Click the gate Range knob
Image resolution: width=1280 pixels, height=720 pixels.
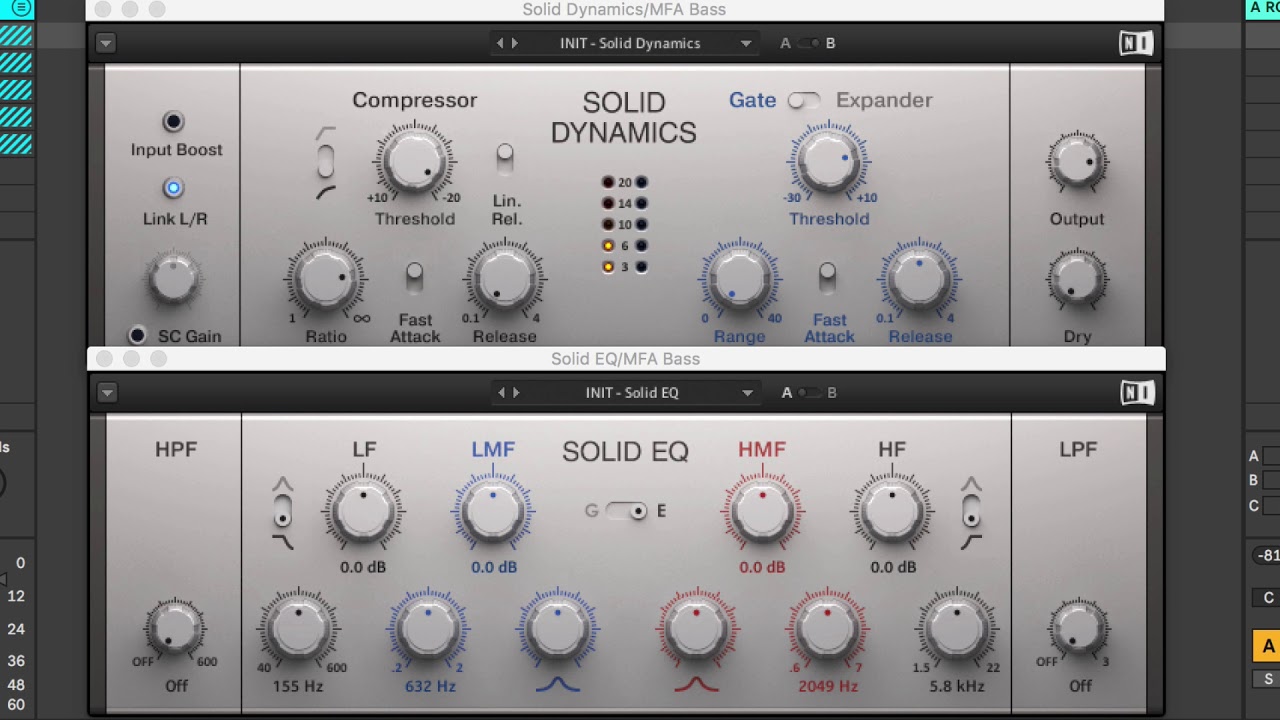tap(739, 279)
